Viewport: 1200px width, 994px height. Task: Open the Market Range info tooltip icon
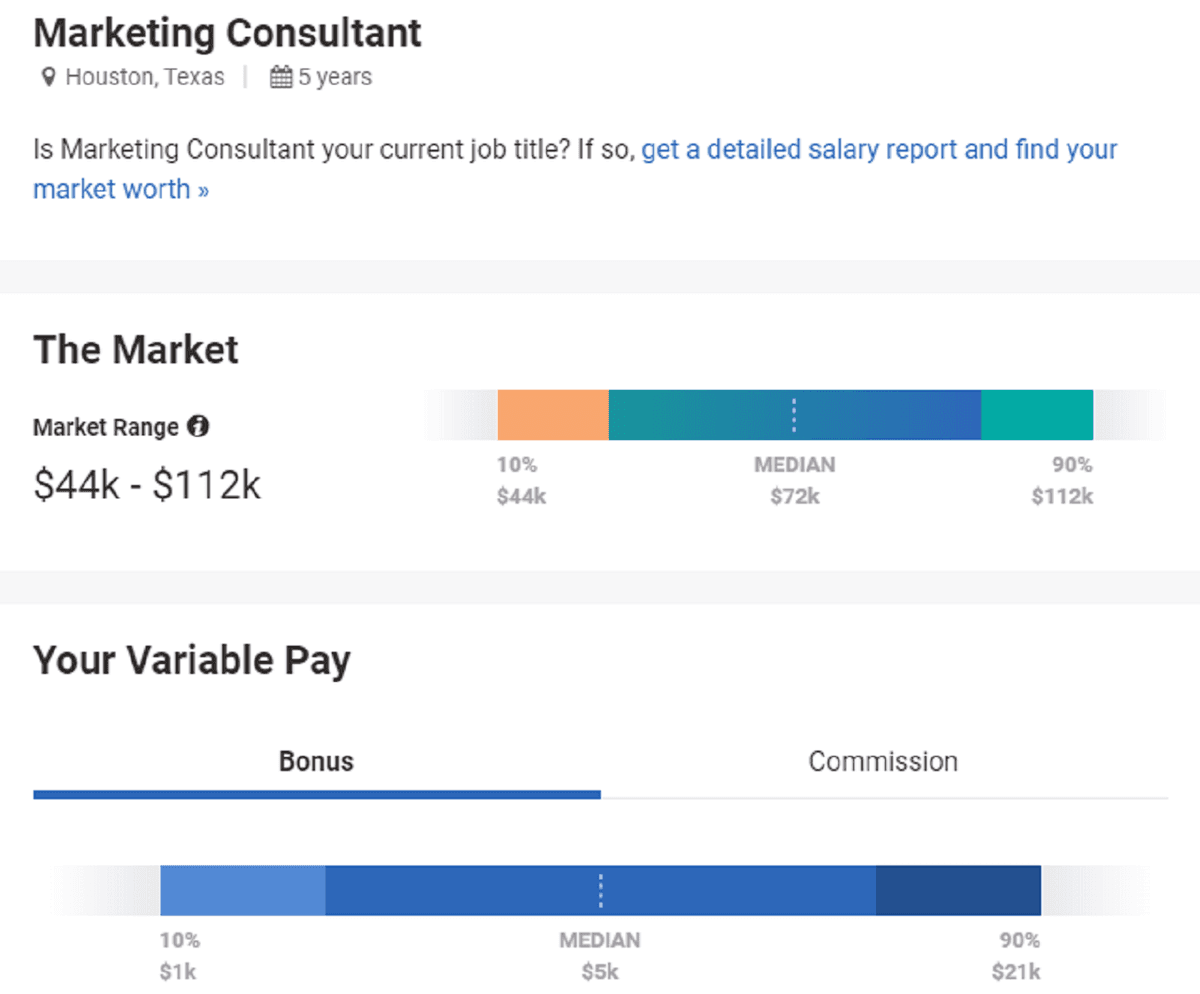tap(198, 426)
